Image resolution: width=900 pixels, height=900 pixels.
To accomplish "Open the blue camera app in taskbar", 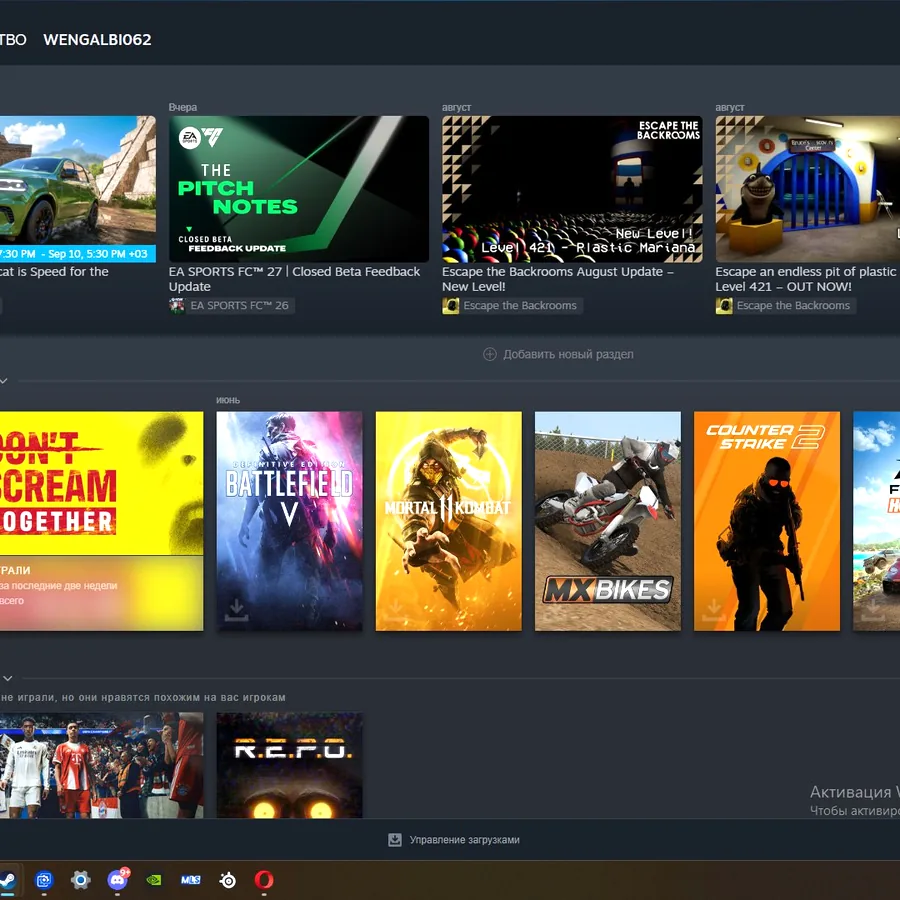I will 44,879.
